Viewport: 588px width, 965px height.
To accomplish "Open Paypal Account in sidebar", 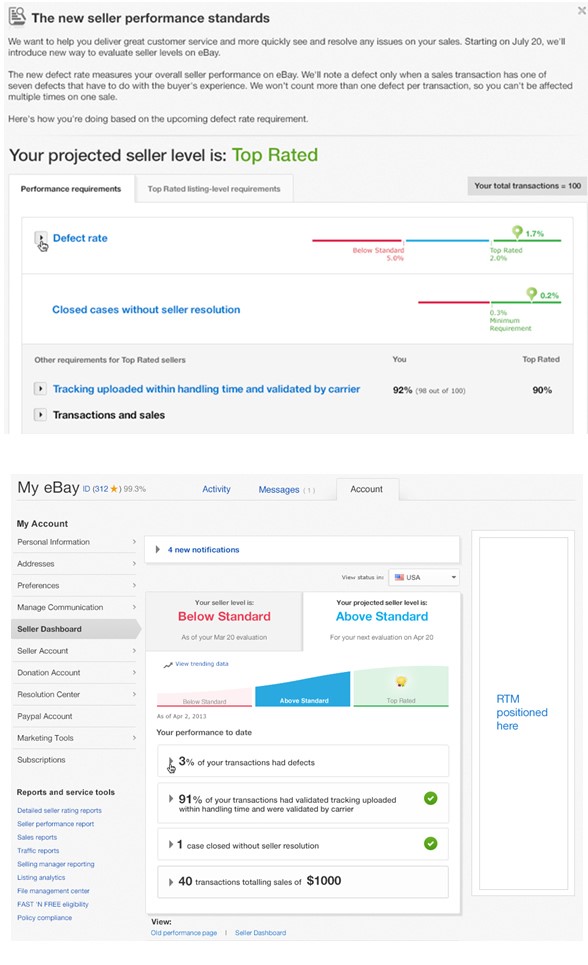I will click(75, 716).
